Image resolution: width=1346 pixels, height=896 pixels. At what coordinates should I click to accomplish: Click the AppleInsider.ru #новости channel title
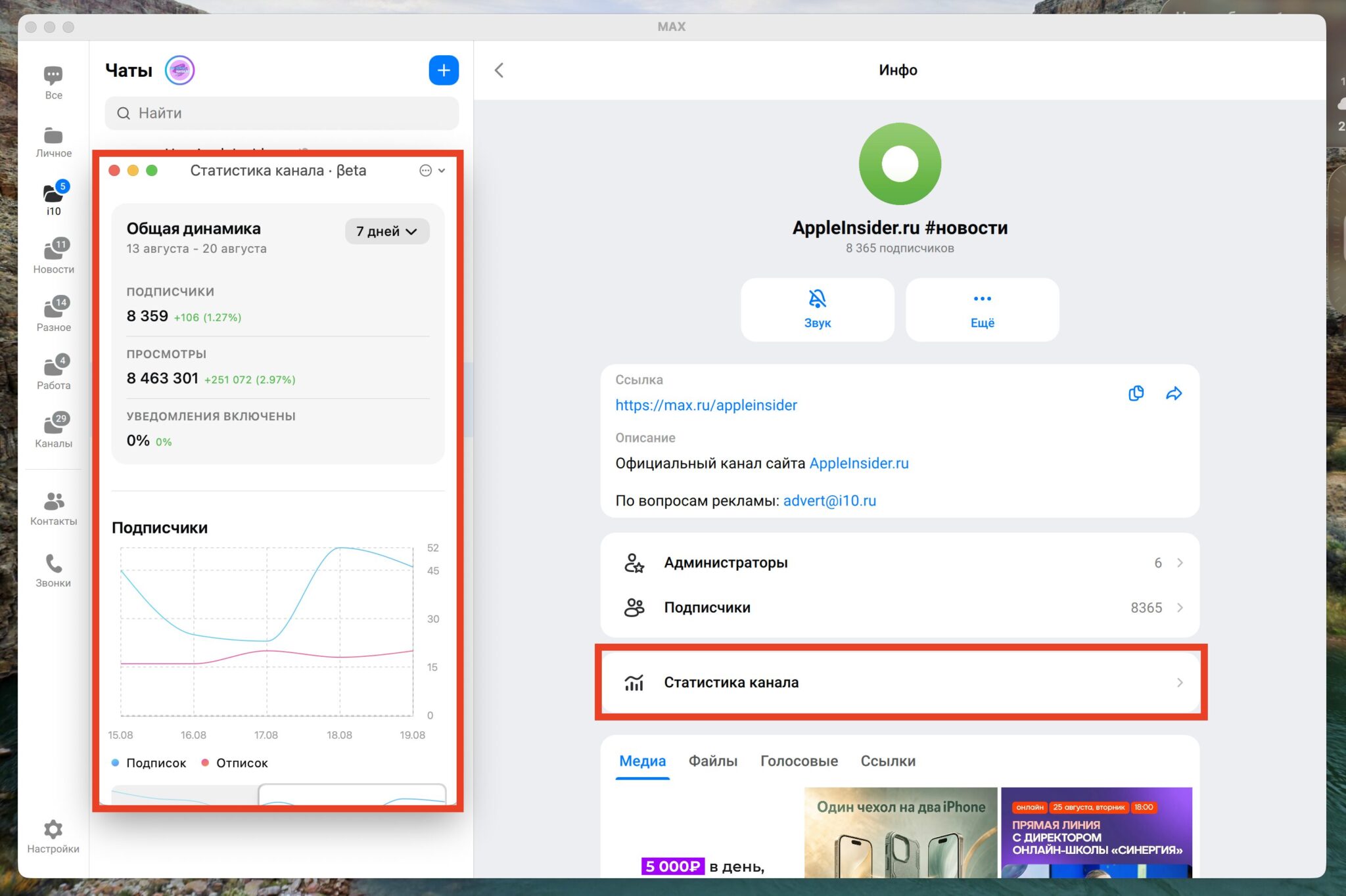(x=900, y=228)
